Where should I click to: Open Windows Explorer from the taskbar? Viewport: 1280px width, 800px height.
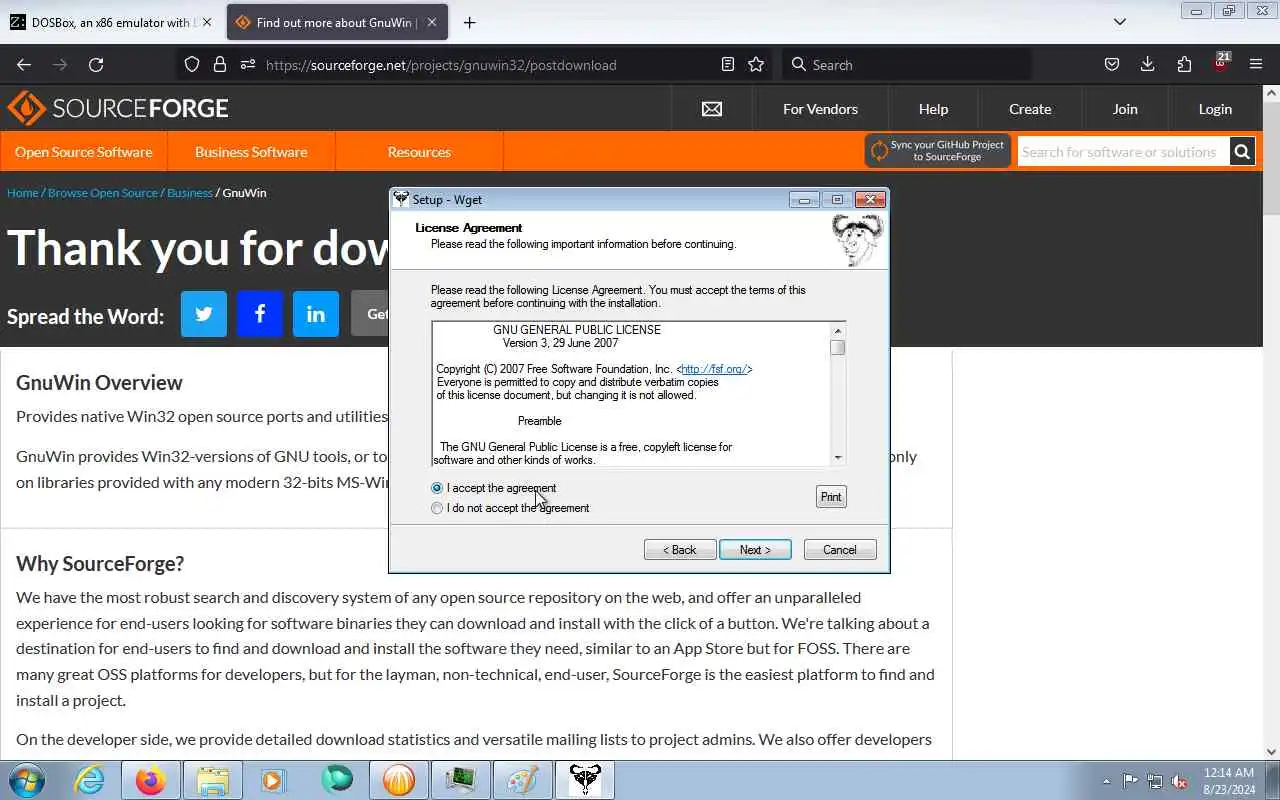[x=213, y=780]
